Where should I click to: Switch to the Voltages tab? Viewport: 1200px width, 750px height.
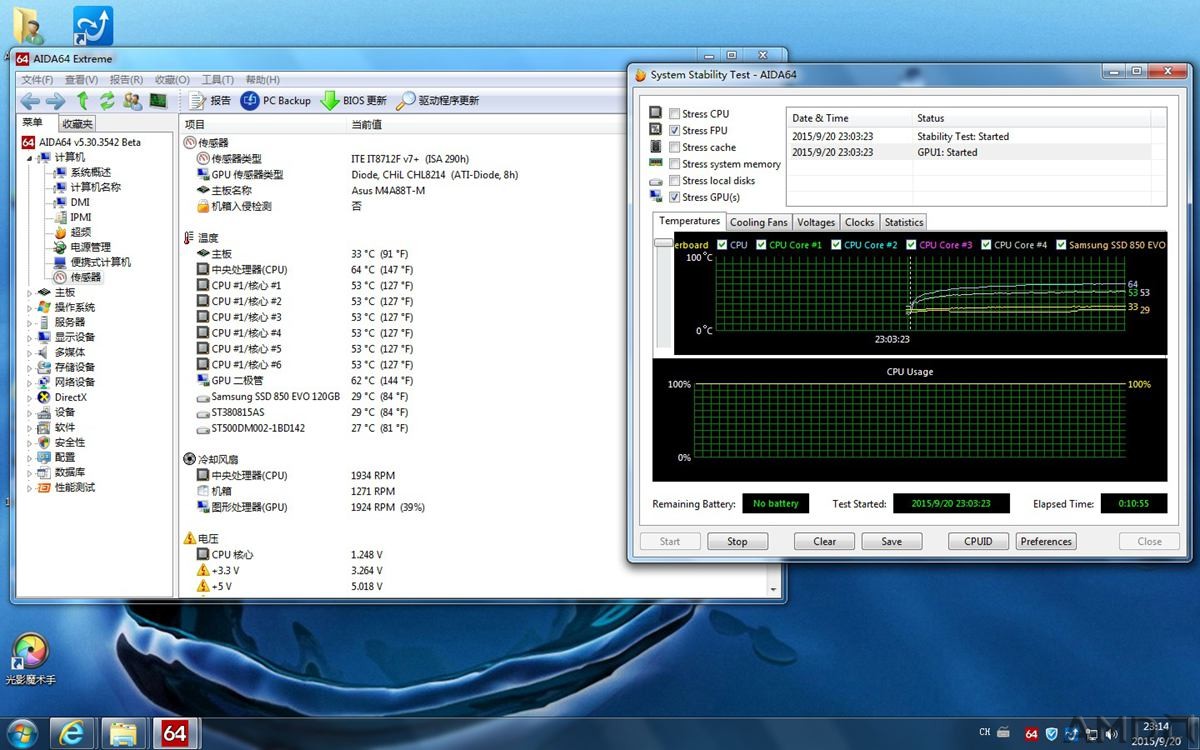click(x=816, y=222)
